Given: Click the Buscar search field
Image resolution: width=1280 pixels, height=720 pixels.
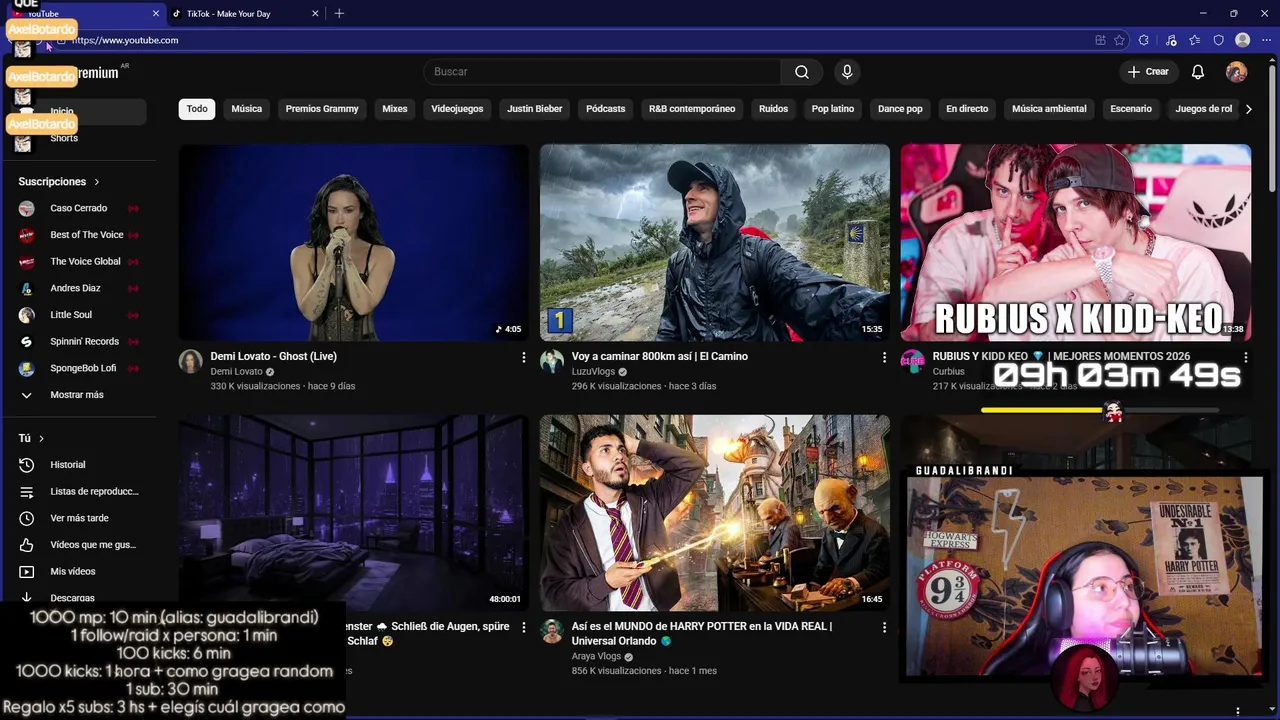Looking at the screenshot, I should (x=602, y=72).
